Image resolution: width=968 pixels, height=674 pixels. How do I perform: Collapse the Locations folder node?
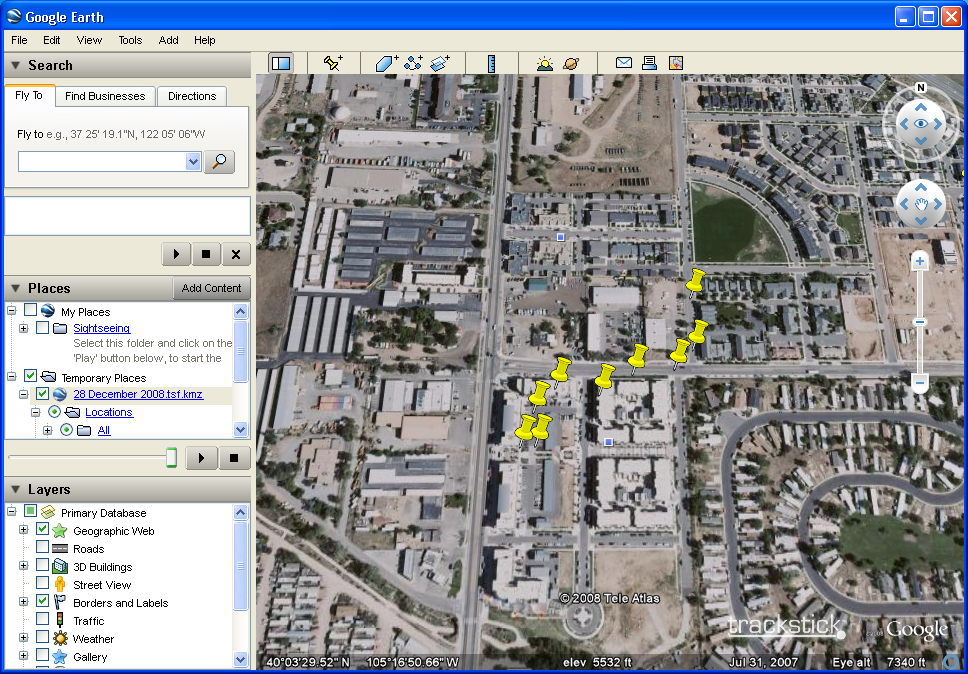pyautogui.click(x=36, y=412)
